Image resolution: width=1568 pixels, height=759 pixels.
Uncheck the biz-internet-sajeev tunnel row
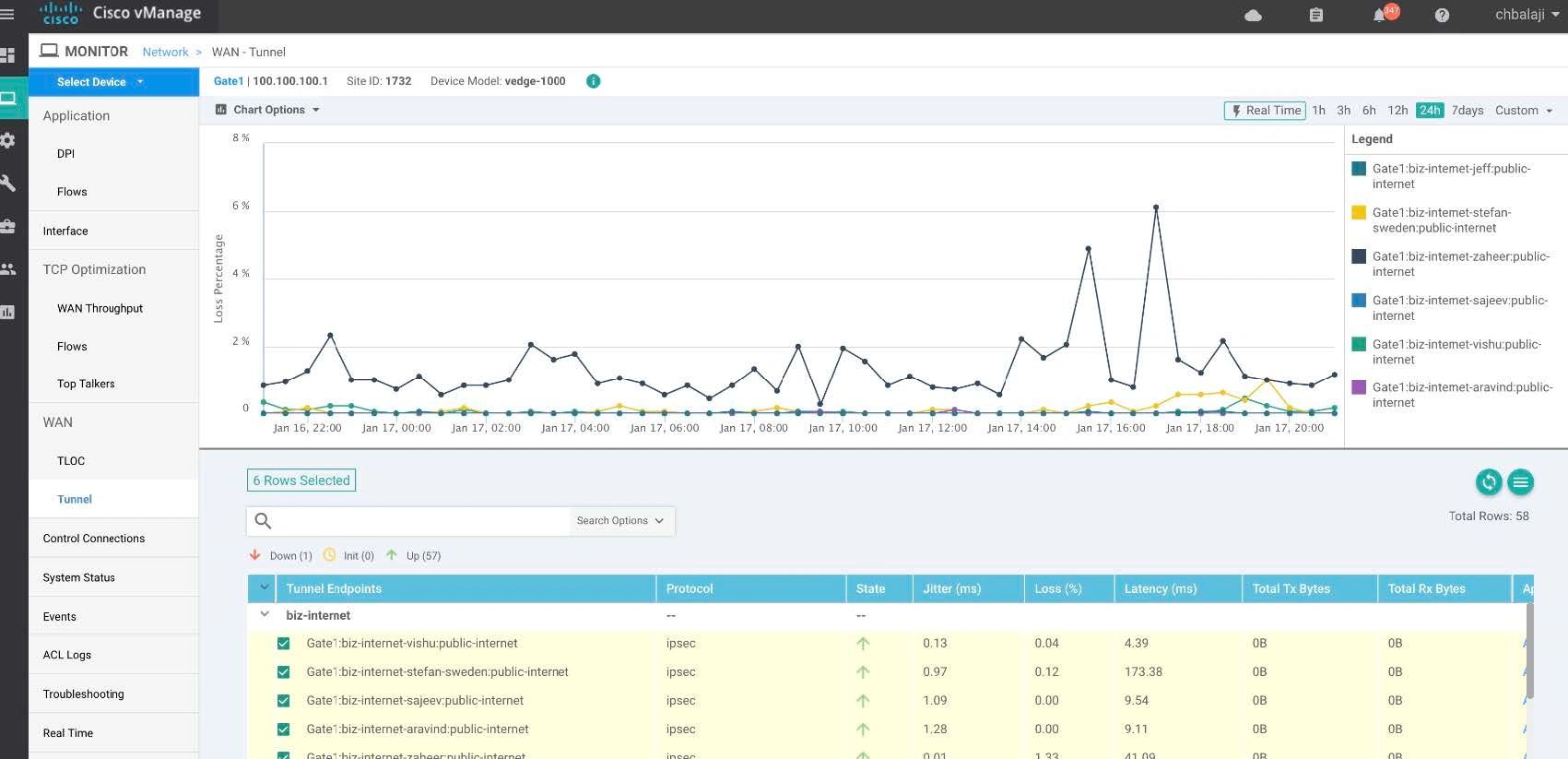tap(283, 701)
